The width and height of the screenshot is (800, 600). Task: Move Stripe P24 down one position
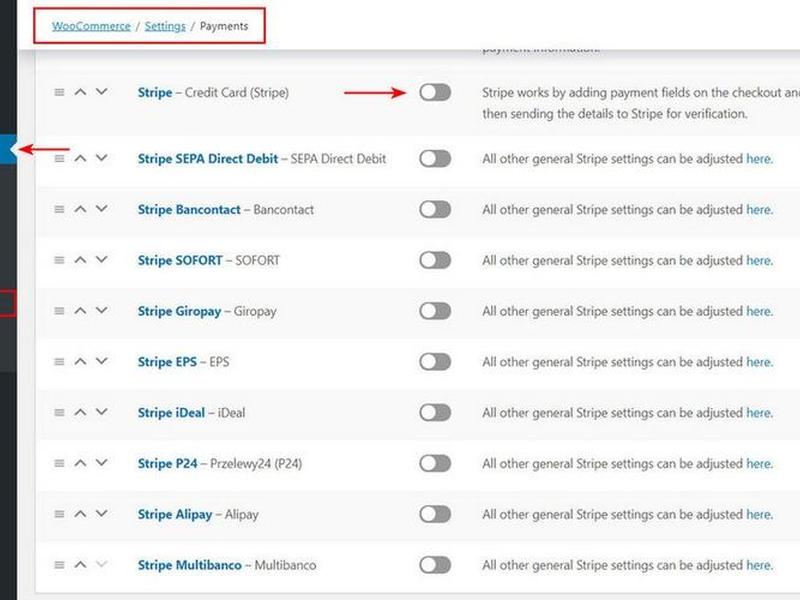pos(102,463)
